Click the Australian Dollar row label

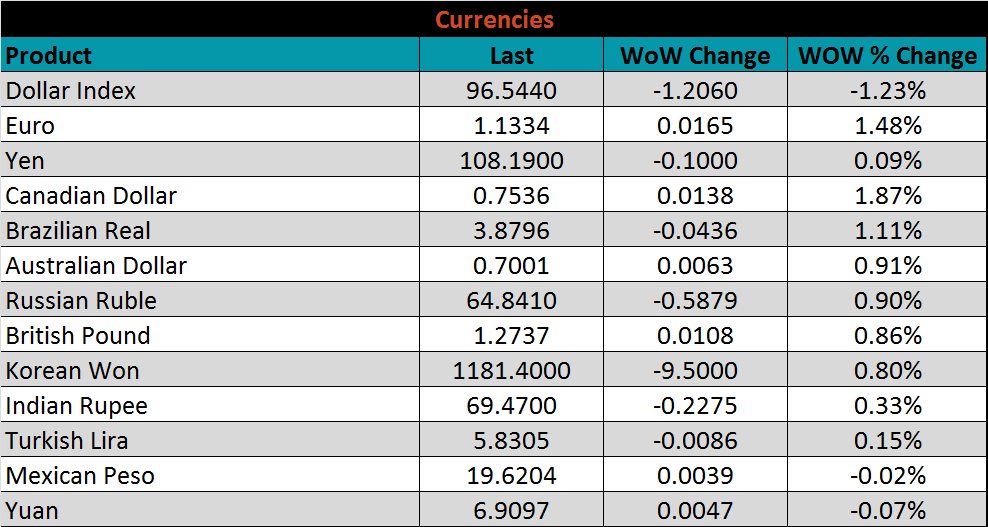pos(96,266)
